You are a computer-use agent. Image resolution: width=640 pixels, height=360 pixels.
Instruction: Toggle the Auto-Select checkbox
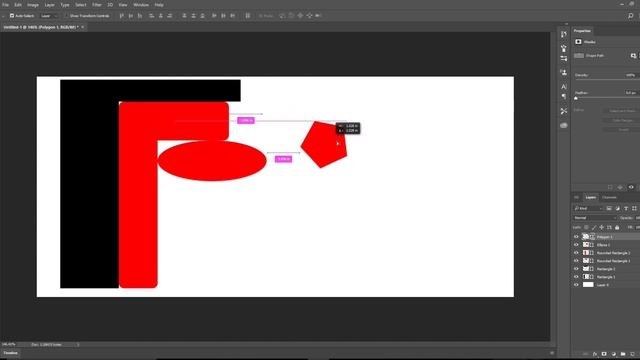tap(12, 16)
